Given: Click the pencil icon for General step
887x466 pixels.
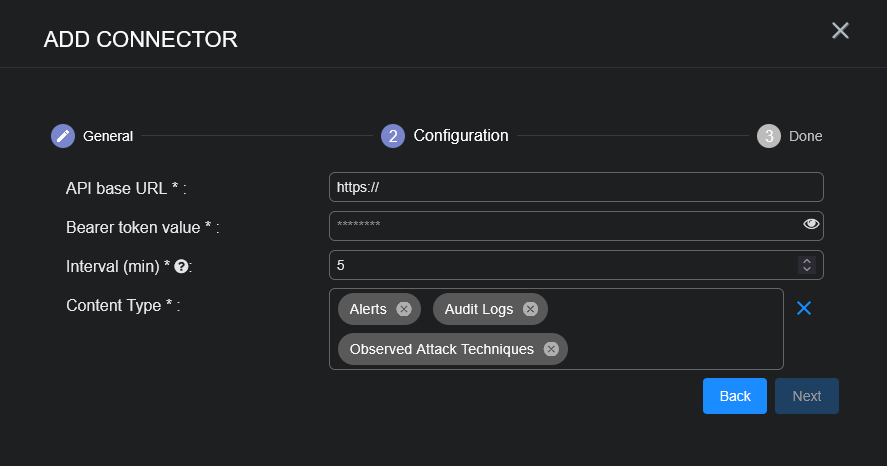Looking at the screenshot, I should [x=63, y=136].
